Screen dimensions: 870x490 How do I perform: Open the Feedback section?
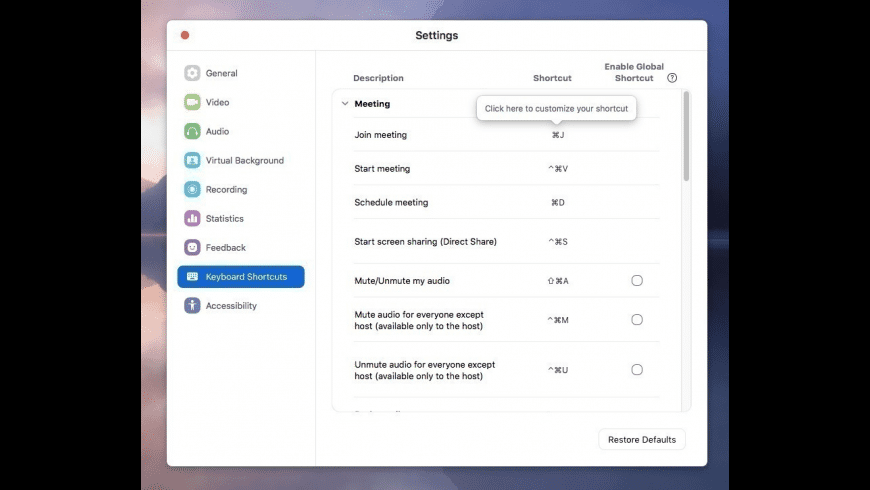tap(241, 247)
